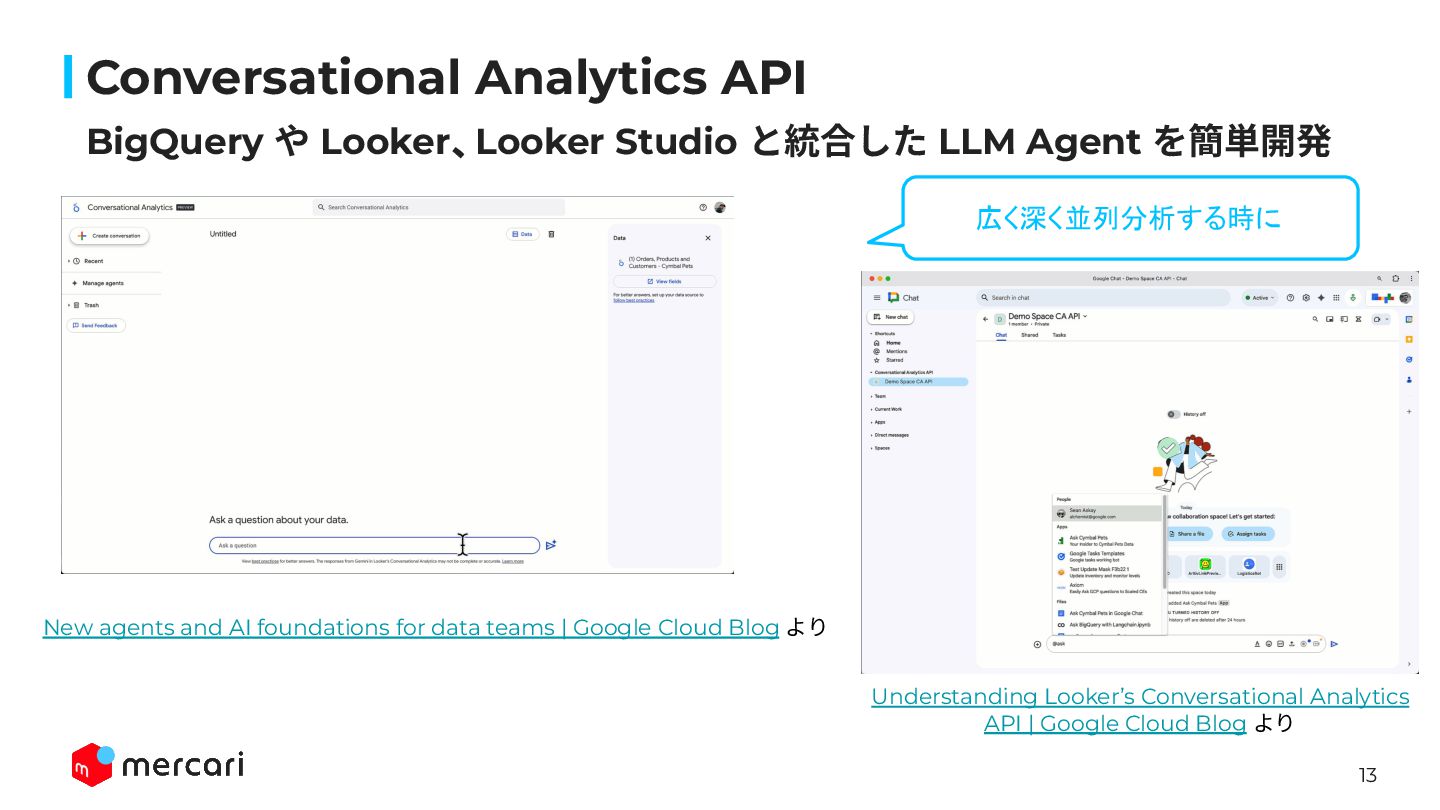This screenshot has width=1440, height=810.
Task: Expand the Team section
Action: click(871, 396)
